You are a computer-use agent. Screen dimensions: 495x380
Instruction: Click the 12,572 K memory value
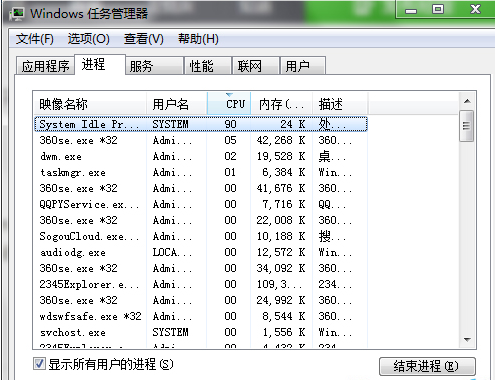pos(281,252)
